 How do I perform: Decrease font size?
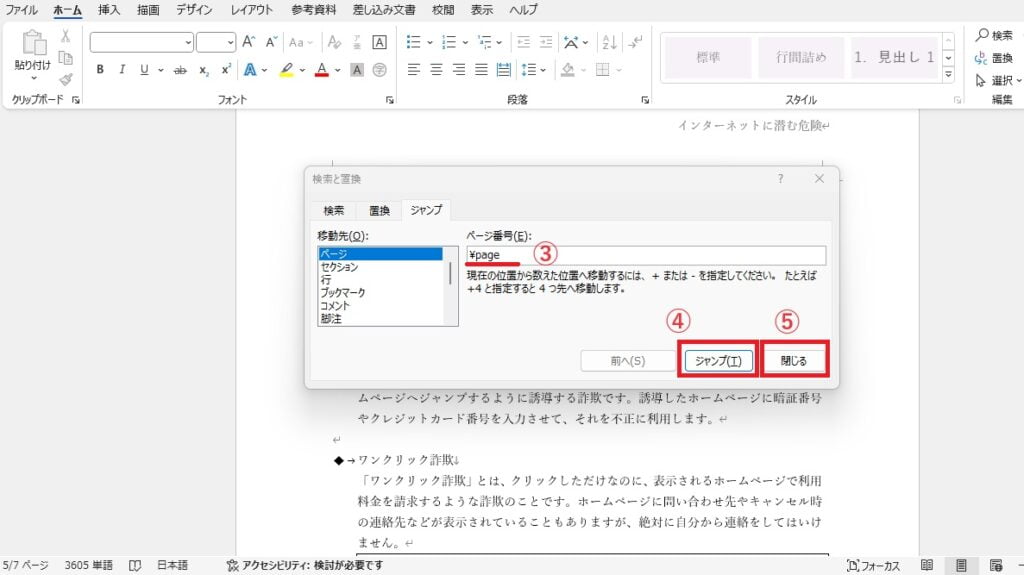click(272, 42)
